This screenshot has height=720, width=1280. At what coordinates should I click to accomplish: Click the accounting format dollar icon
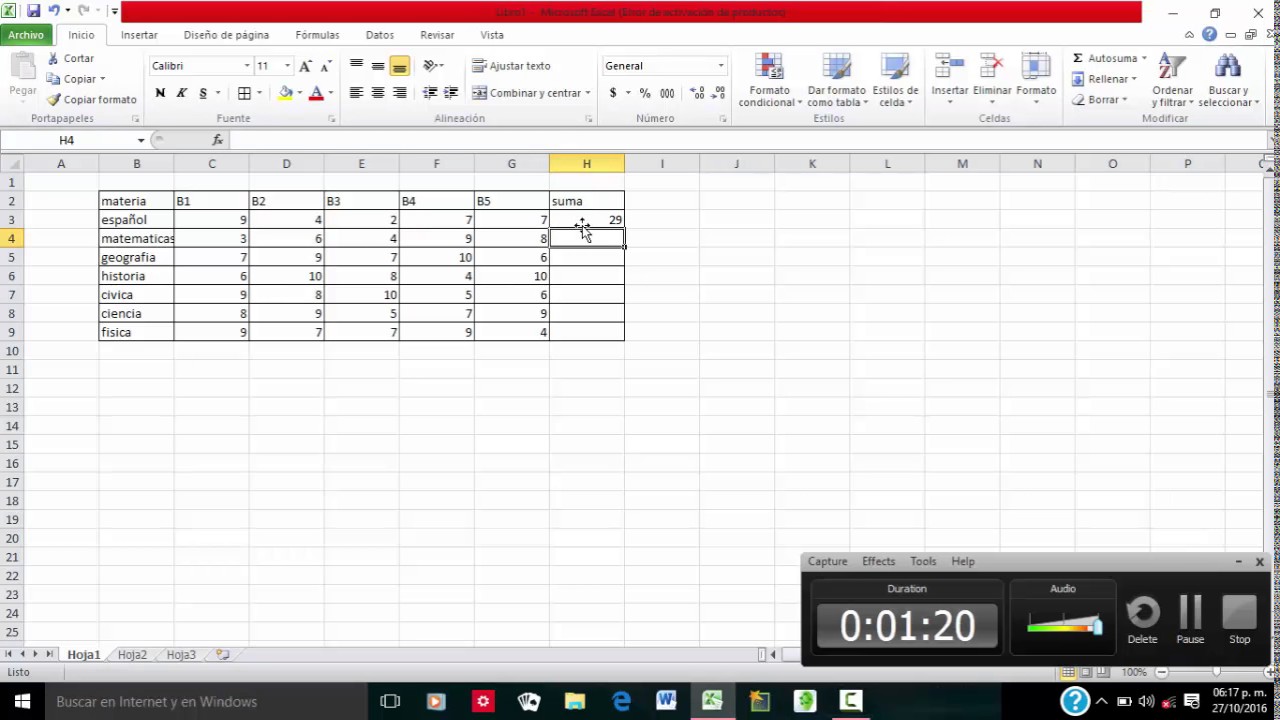(x=613, y=93)
